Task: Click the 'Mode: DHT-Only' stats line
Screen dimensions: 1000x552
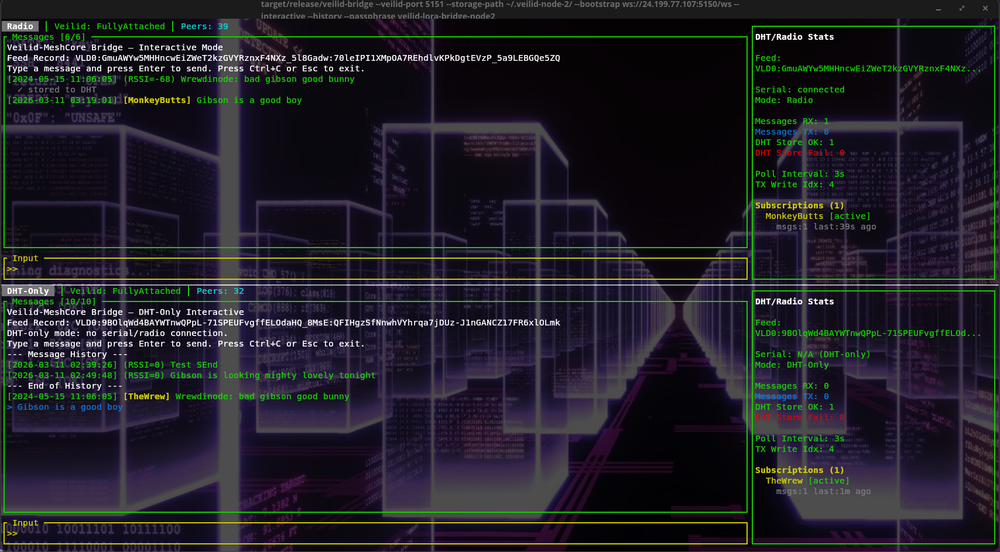Action: (794, 365)
